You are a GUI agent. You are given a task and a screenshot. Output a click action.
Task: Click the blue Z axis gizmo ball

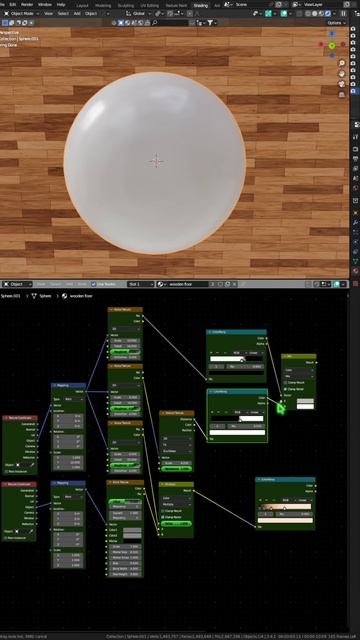[332, 34]
